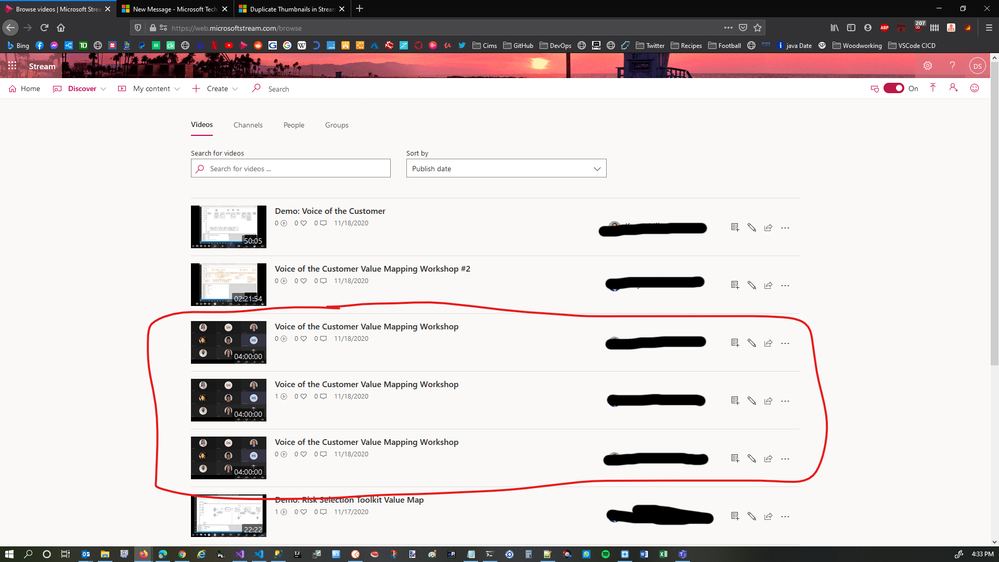Switch to the Groups tab
This screenshot has height=562, width=999.
[336, 125]
